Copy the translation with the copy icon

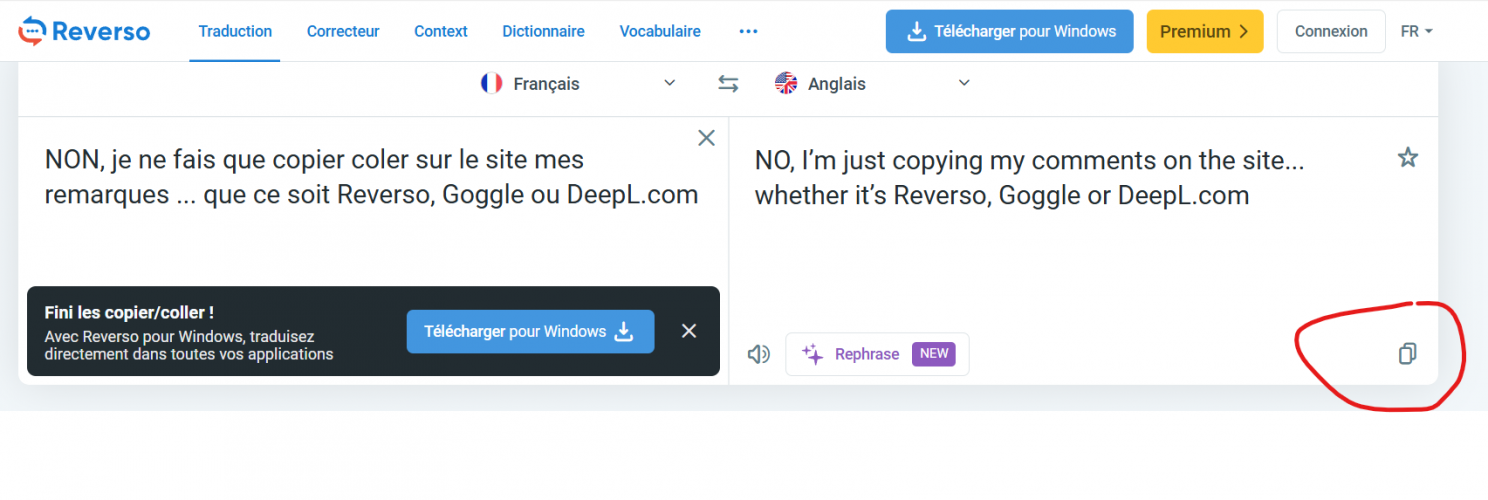tap(1407, 353)
